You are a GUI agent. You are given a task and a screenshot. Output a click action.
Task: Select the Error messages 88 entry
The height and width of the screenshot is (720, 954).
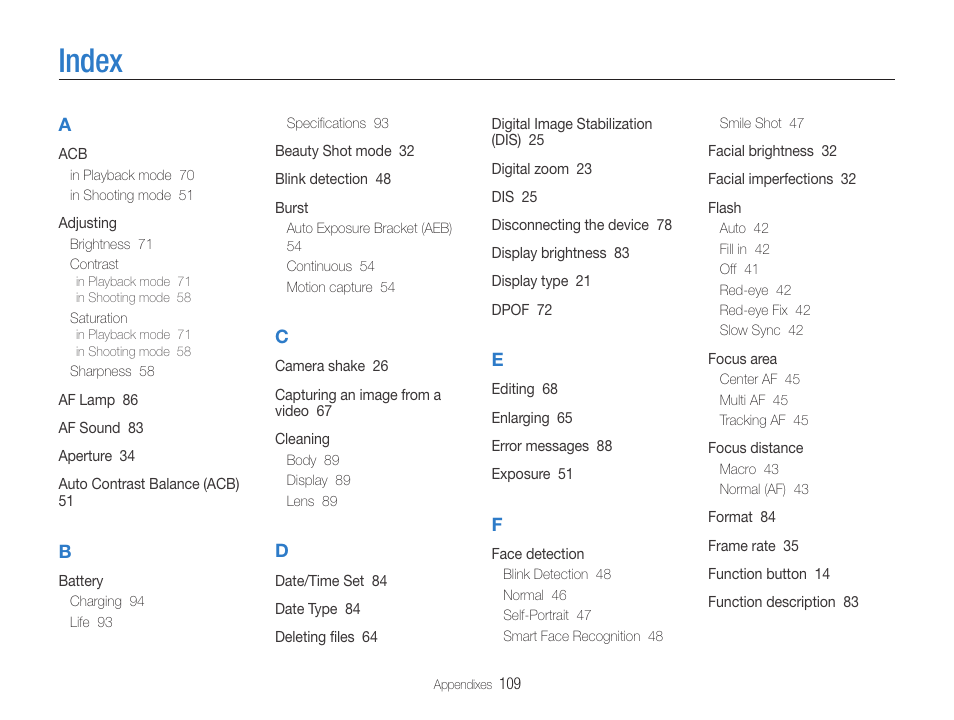[x=552, y=446]
